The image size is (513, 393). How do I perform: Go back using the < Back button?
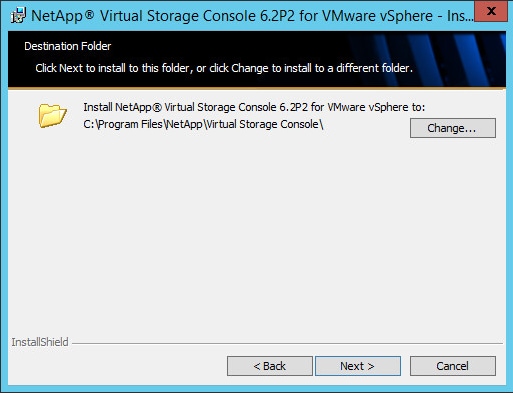click(x=270, y=366)
